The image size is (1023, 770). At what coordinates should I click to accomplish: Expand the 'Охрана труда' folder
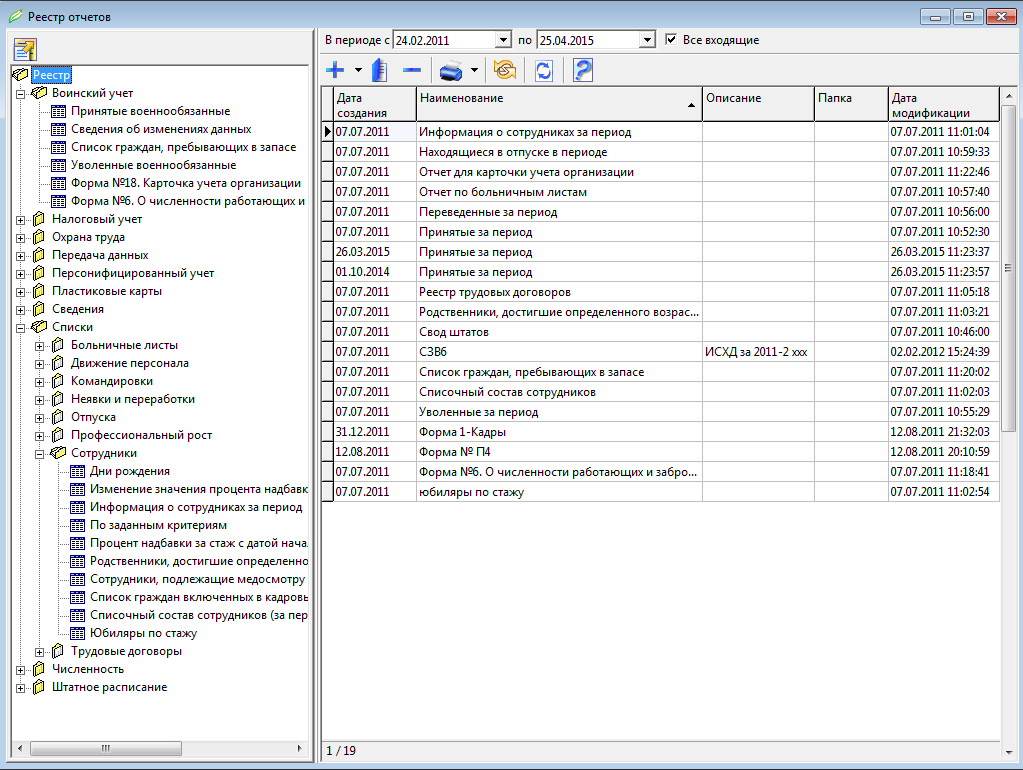point(20,238)
